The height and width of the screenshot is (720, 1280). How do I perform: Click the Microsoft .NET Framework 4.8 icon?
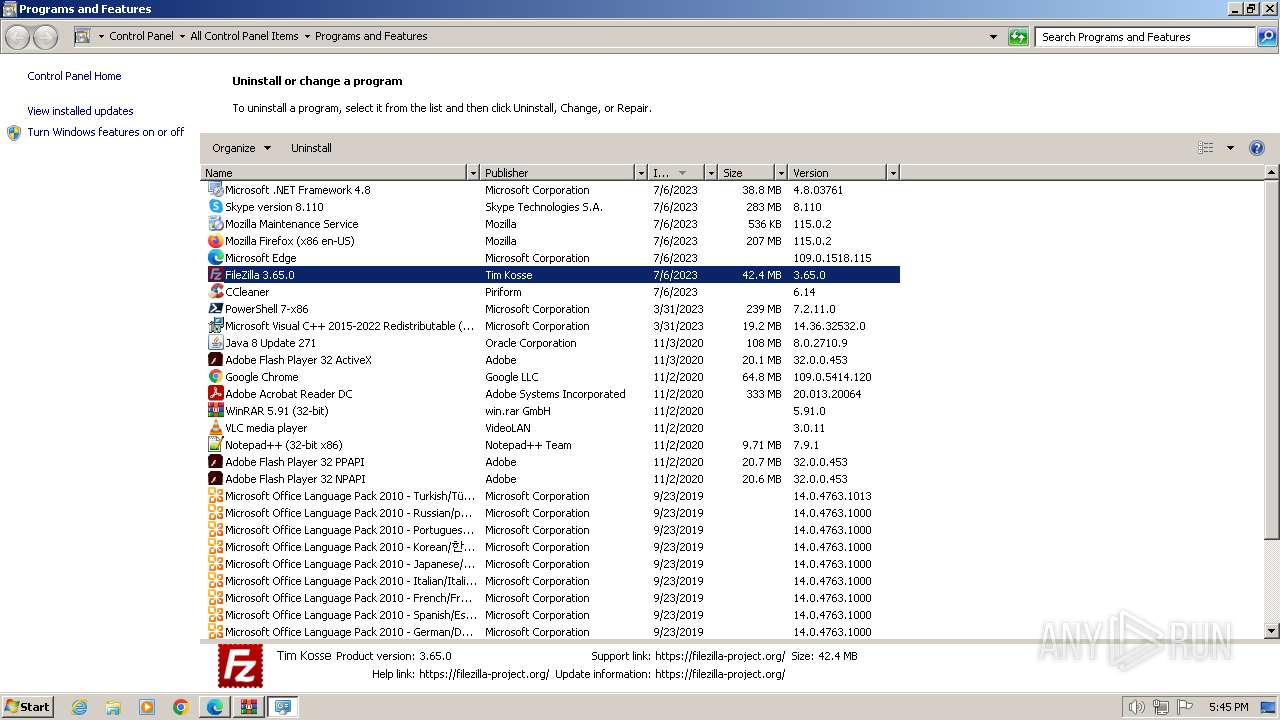[215, 190]
